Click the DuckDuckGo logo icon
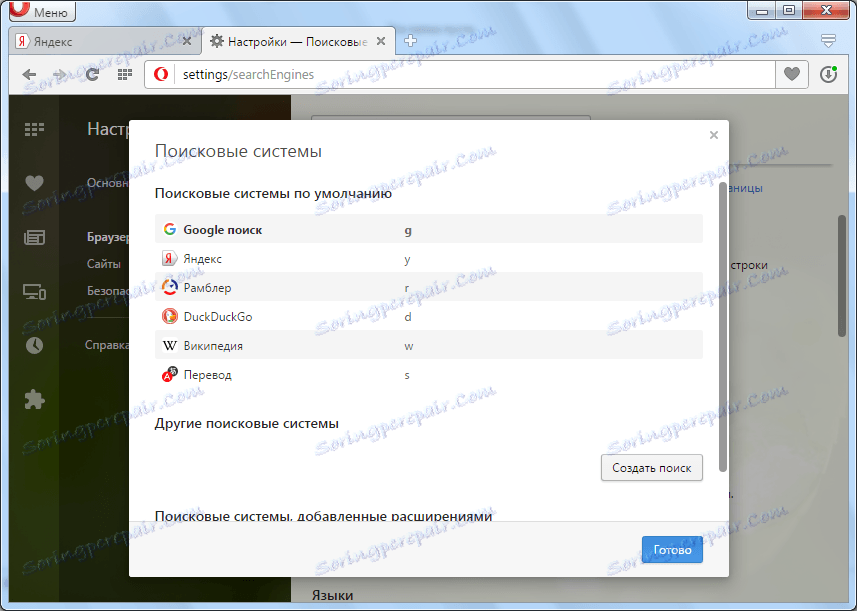Screen dimensions: 857x611 click(x=169, y=316)
